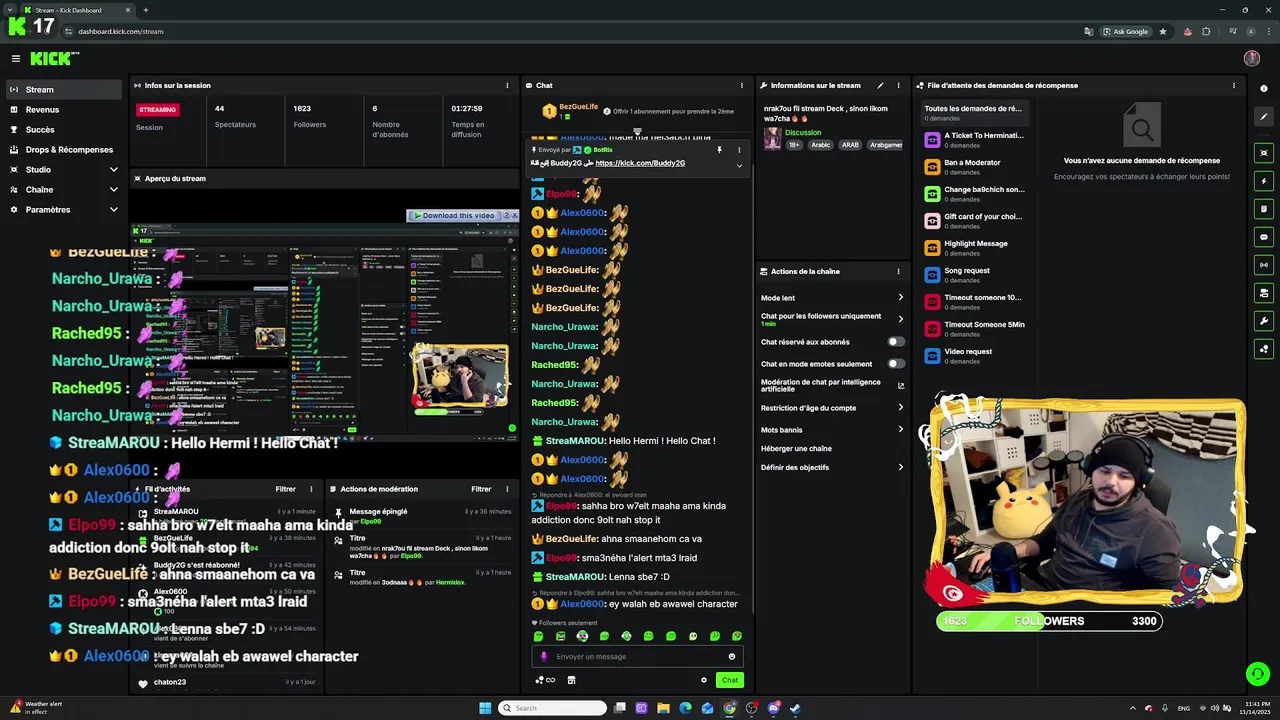Select the Song request reward

(972, 274)
